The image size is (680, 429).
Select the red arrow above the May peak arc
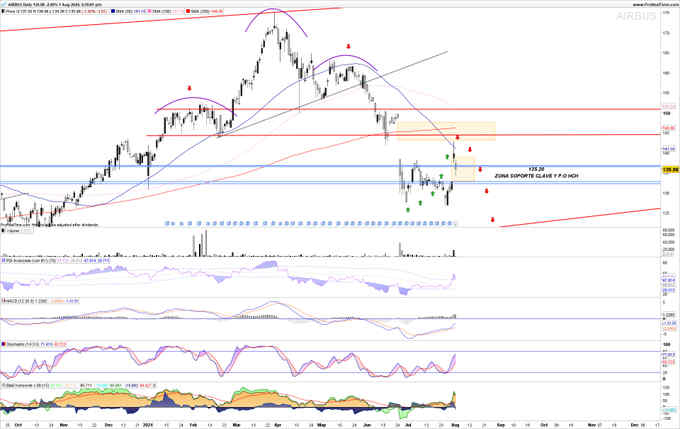348,46
